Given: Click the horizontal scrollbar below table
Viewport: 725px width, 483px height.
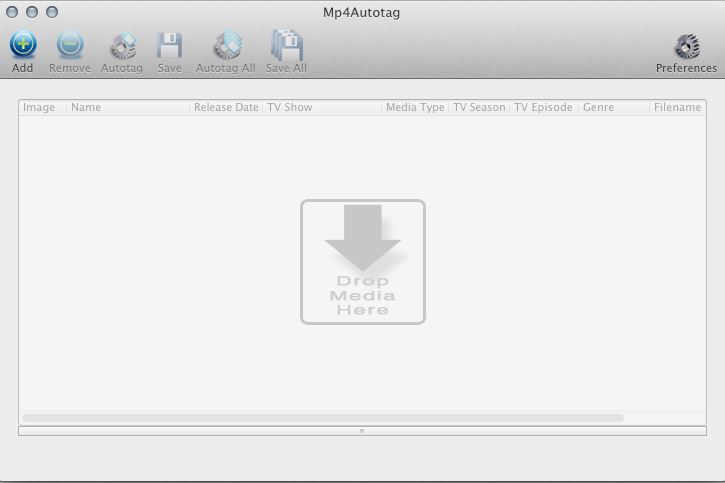Looking at the screenshot, I should (x=322, y=418).
